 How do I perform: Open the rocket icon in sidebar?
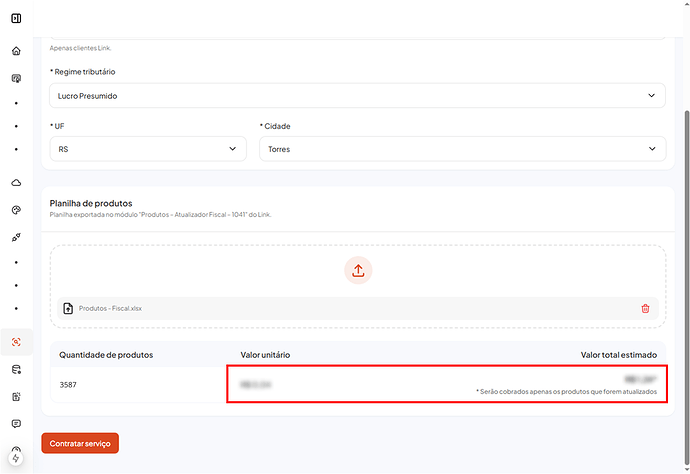click(16, 237)
